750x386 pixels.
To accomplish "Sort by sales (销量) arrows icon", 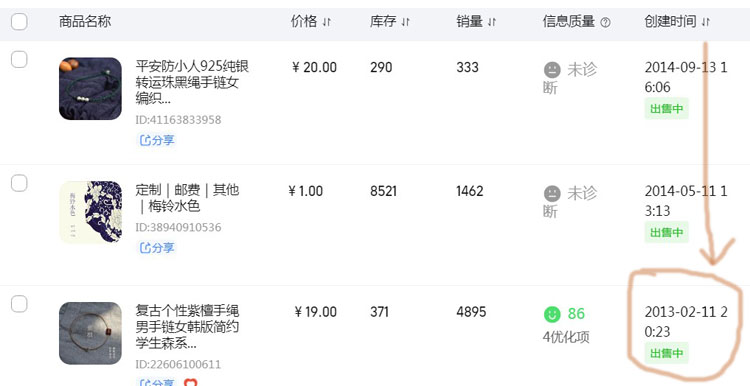I will (x=492, y=22).
